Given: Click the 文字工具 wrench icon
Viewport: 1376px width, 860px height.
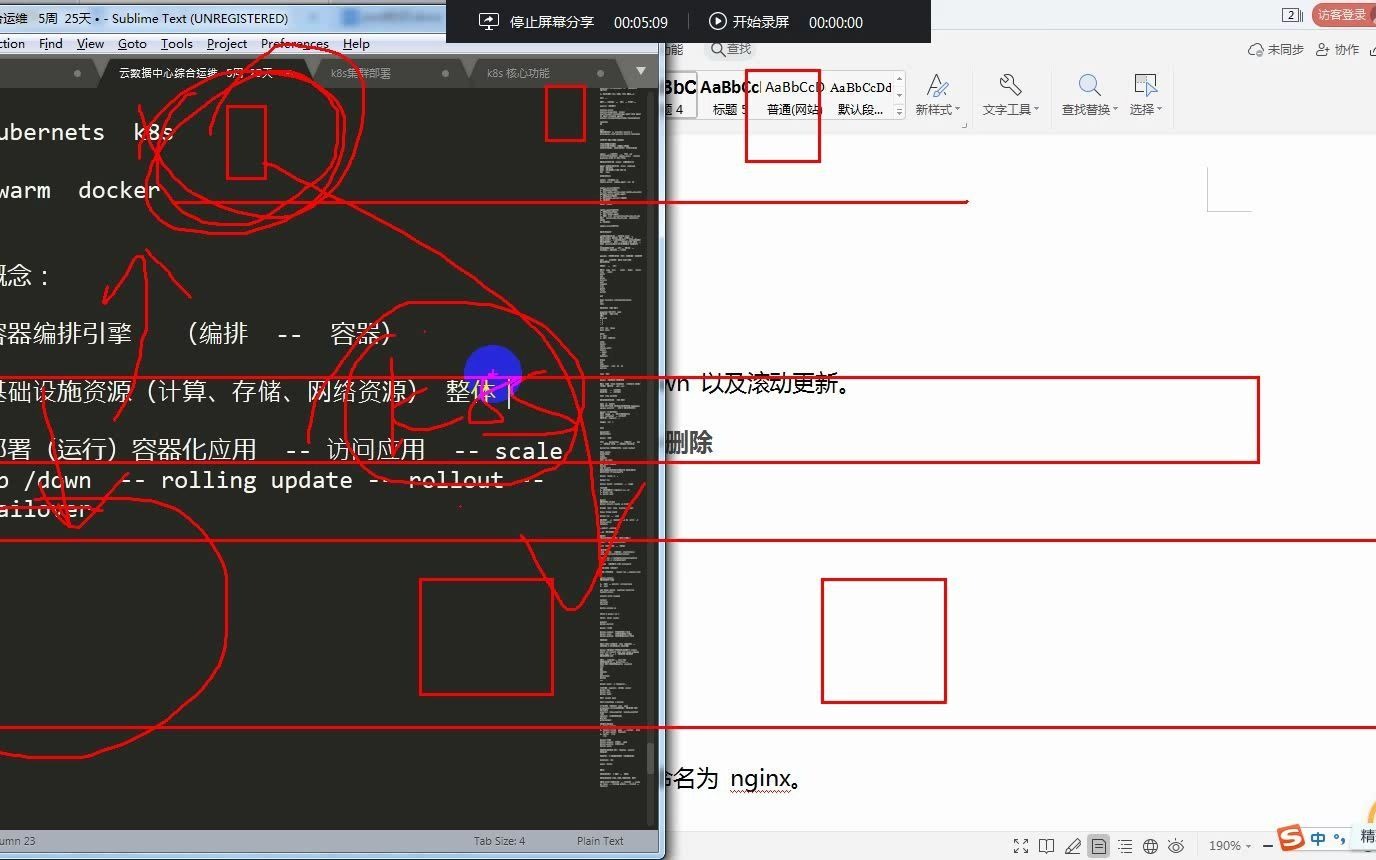Looking at the screenshot, I should tap(1010, 86).
